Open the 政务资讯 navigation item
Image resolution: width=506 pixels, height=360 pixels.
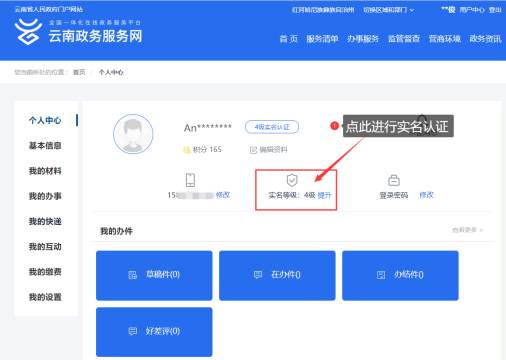[x=485, y=39]
